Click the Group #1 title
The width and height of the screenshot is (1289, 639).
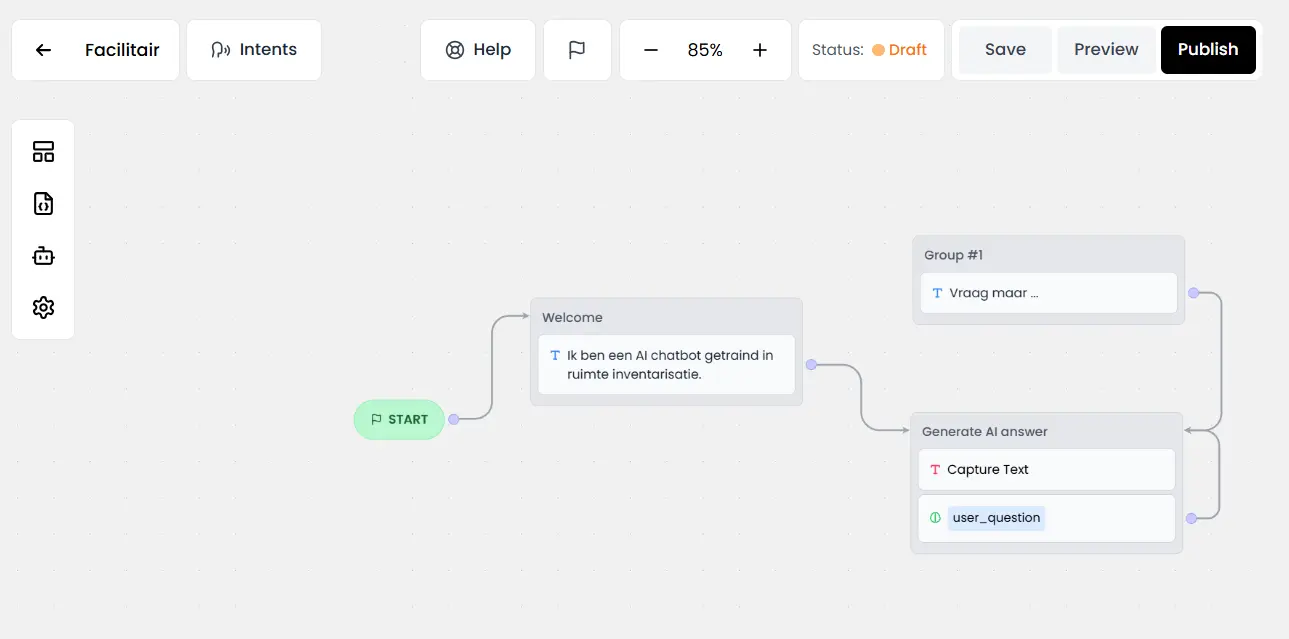tap(953, 255)
